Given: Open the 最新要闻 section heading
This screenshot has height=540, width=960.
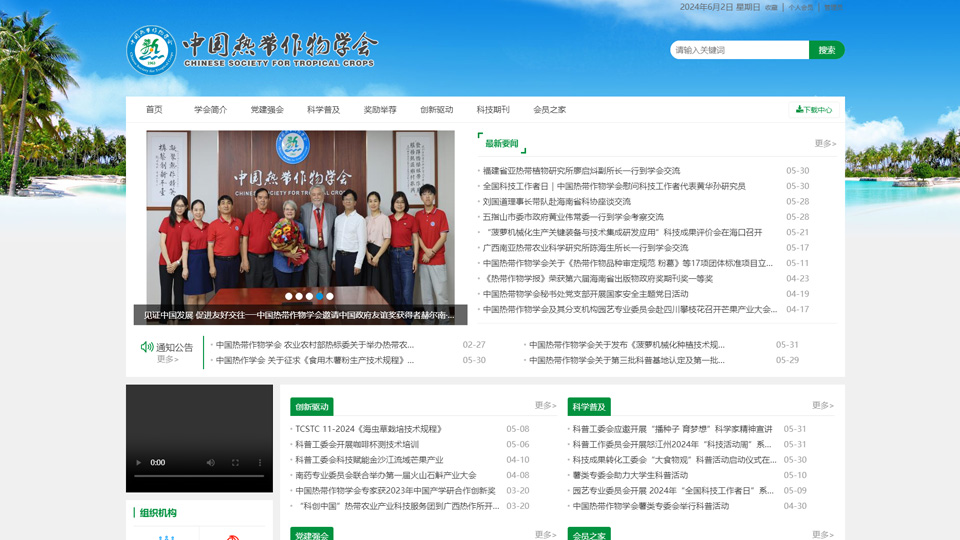Looking at the screenshot, I should 502,143.
